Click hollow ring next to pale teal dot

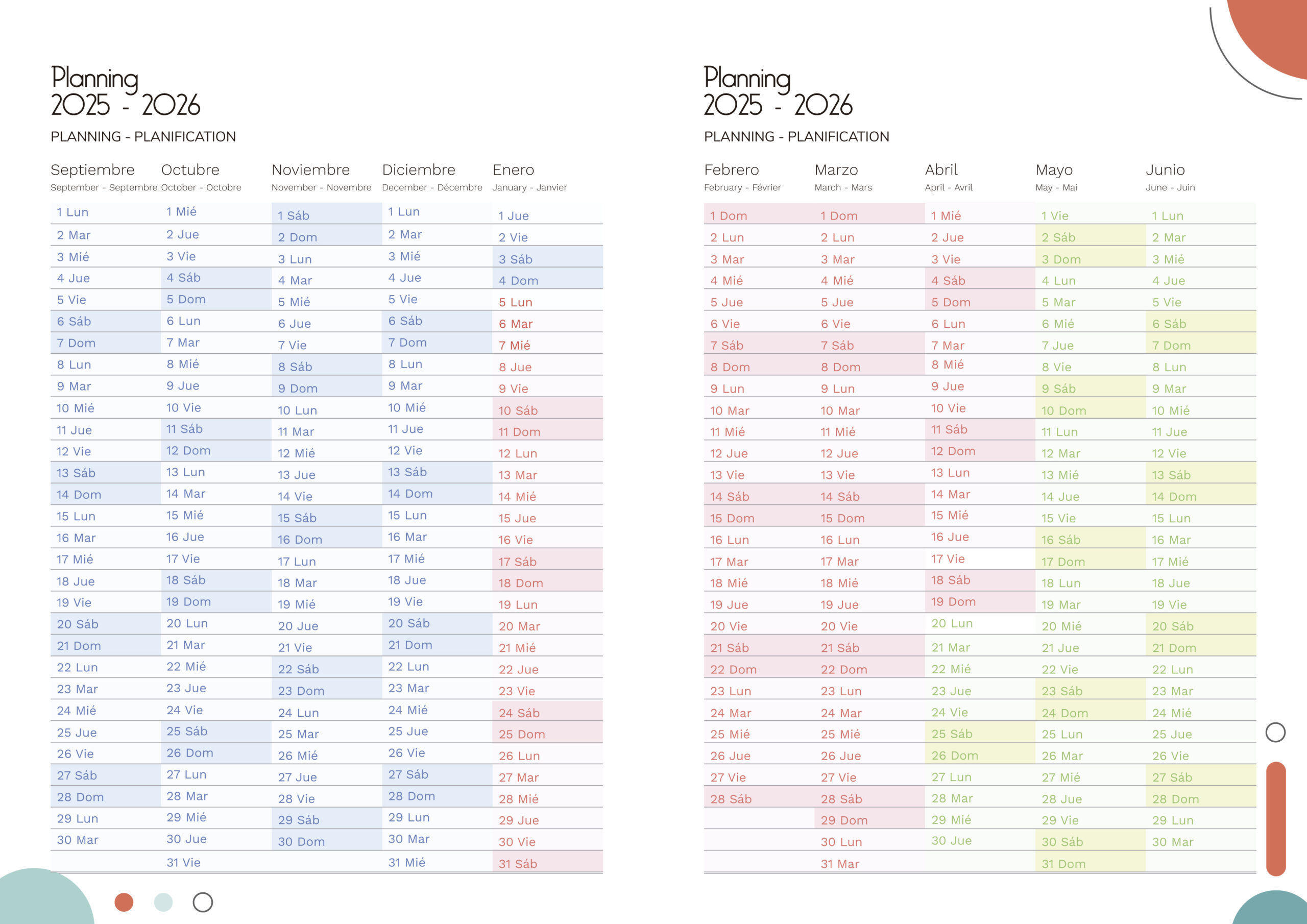pyautogui.click(x=203, y=903)
